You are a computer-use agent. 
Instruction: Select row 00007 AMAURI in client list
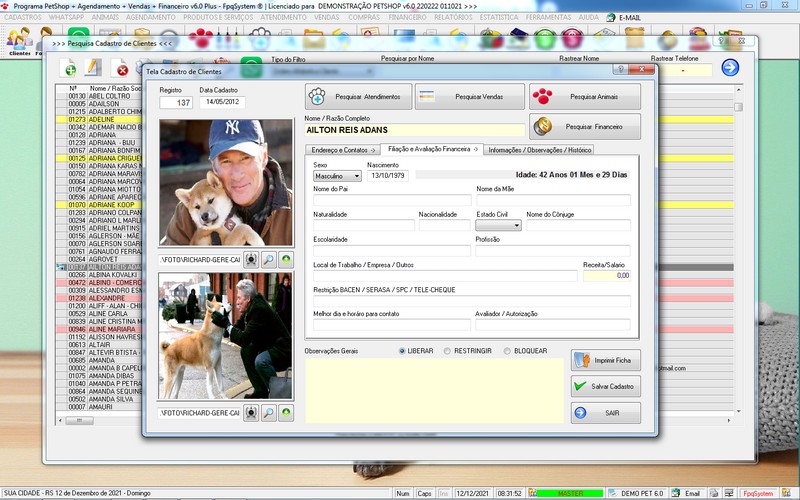(x=99, y=407)
